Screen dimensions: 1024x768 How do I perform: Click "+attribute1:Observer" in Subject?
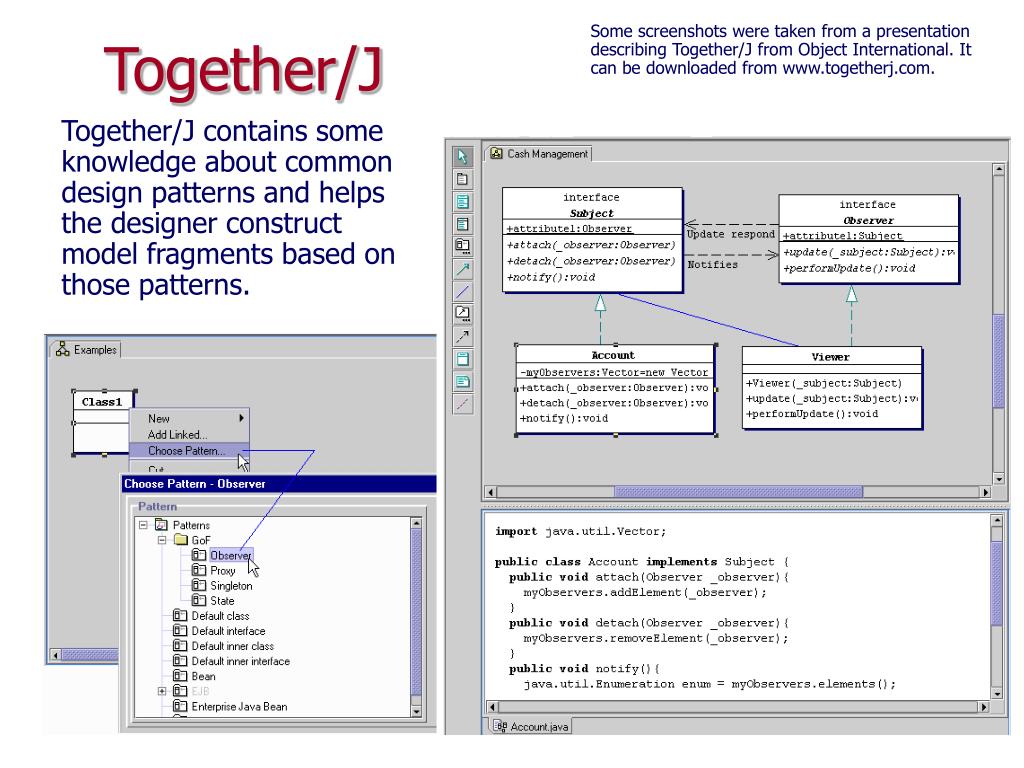pos(569,229)
